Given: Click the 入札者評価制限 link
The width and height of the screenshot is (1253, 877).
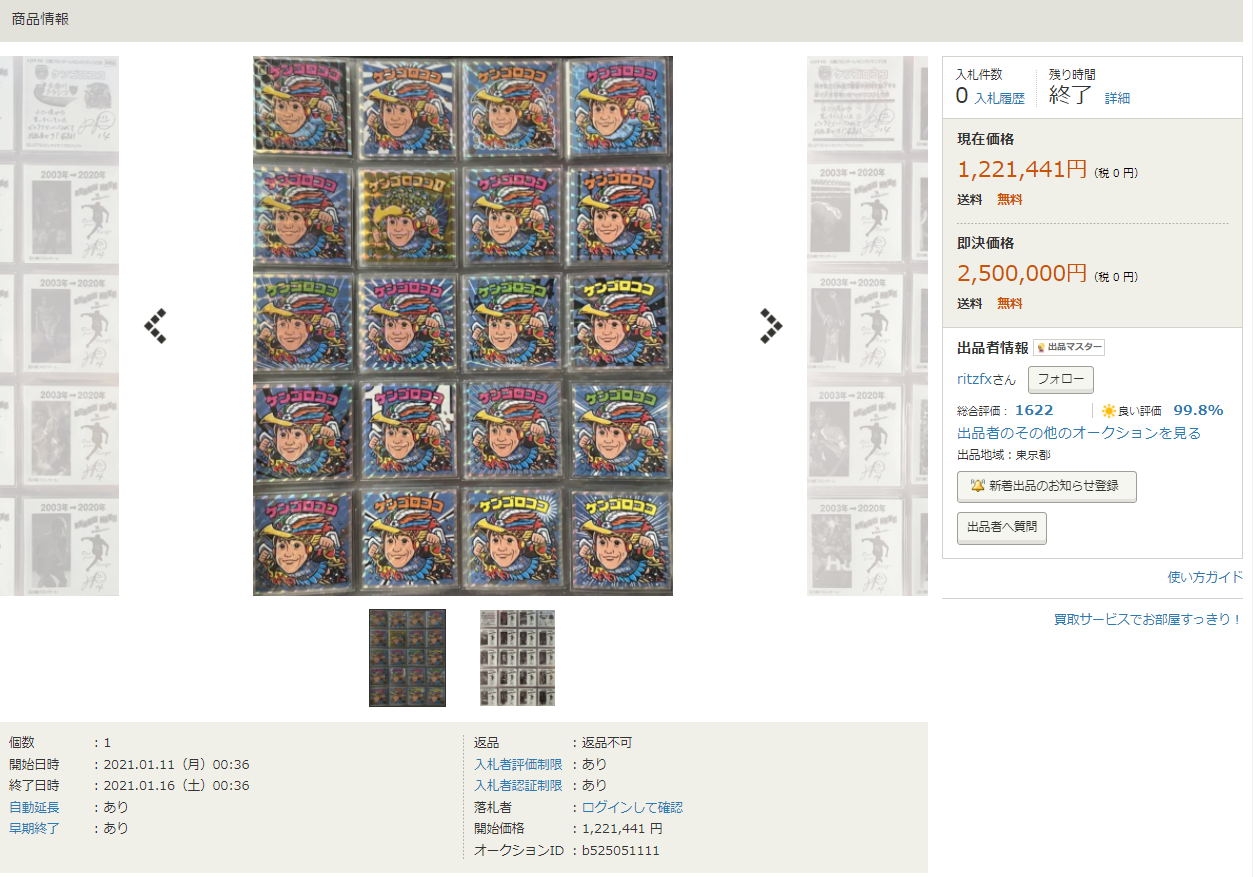Looking at the screenshot, I should pyautogui.click(x=518, y=764).
